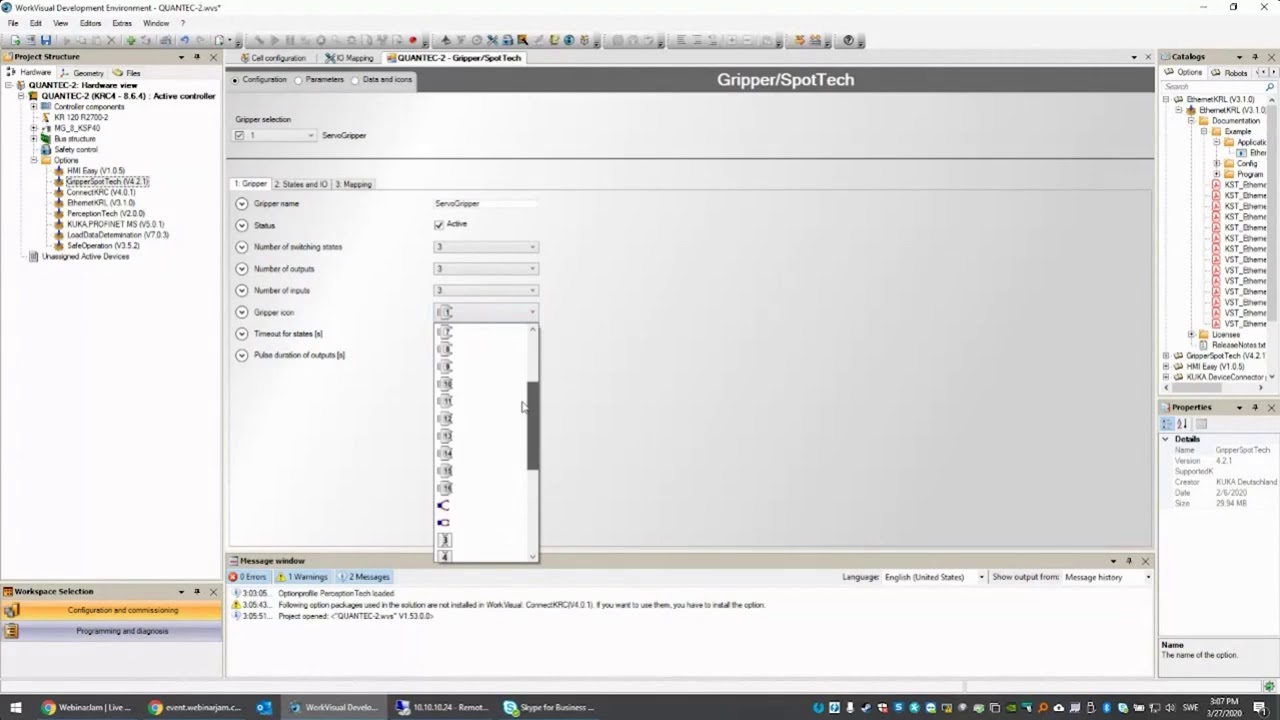Select the Parameters radio button
Viewport: 1280px width, 720px height.
pos(298,80)
